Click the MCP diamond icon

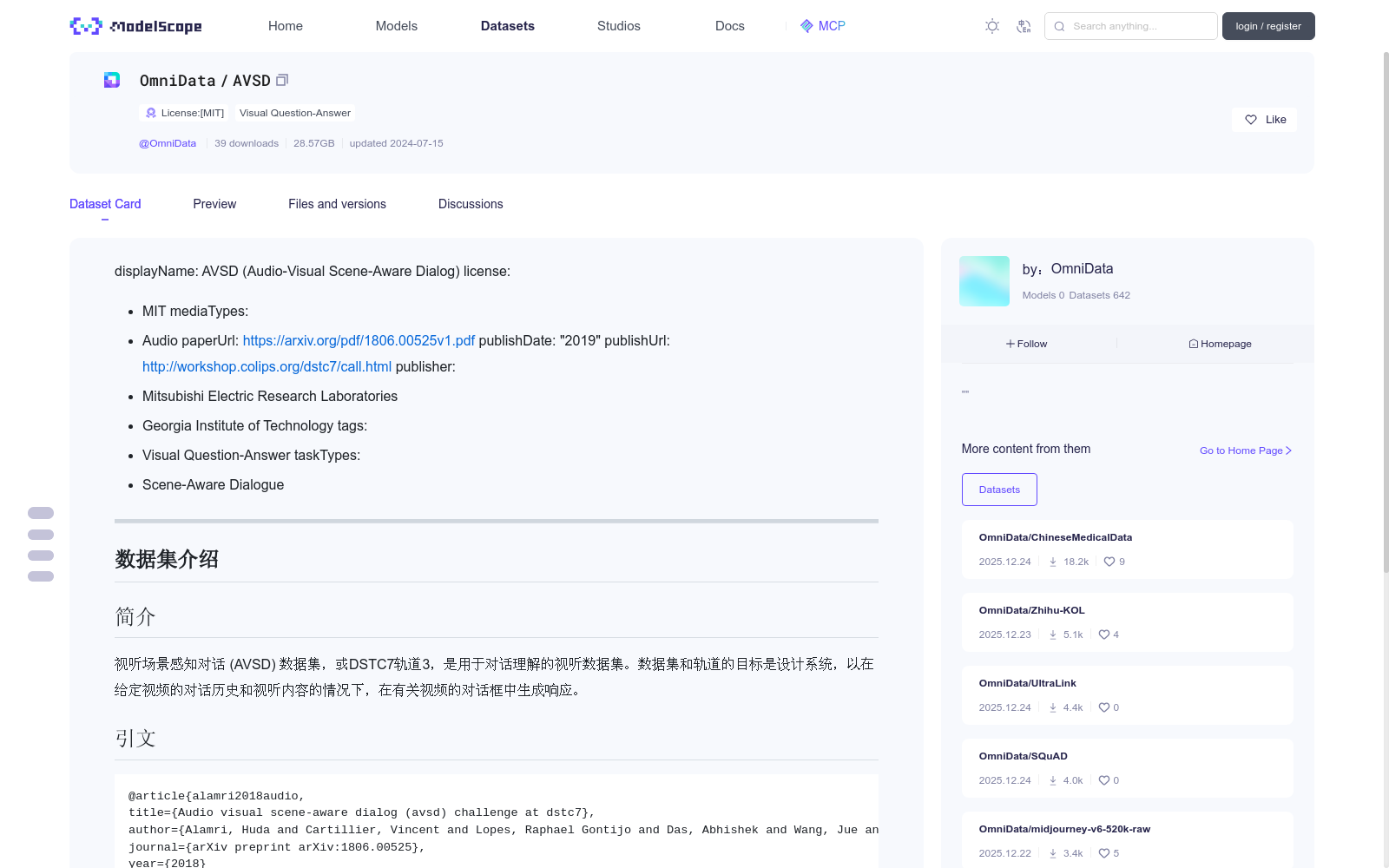806,26
